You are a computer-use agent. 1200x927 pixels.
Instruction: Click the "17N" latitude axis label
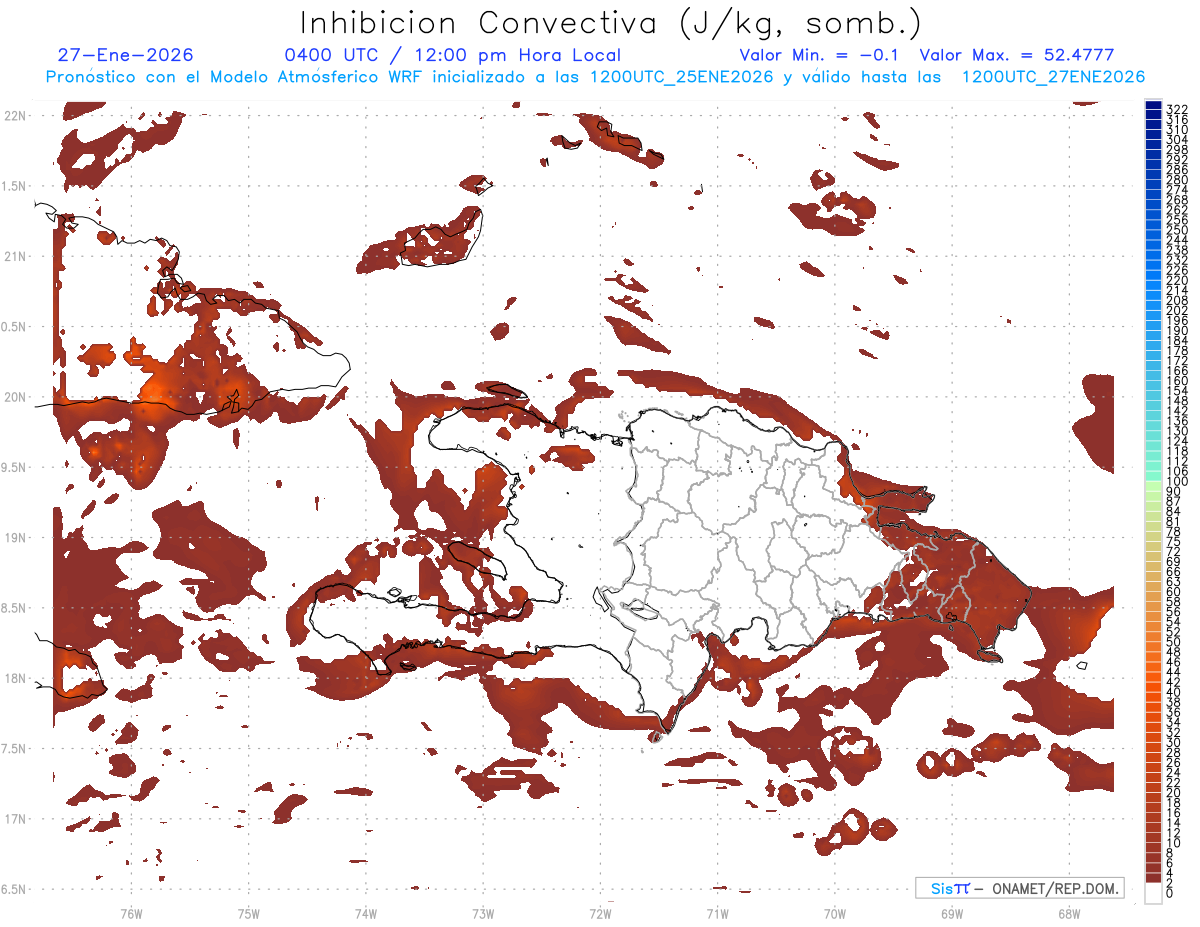[x=14, y=819]
